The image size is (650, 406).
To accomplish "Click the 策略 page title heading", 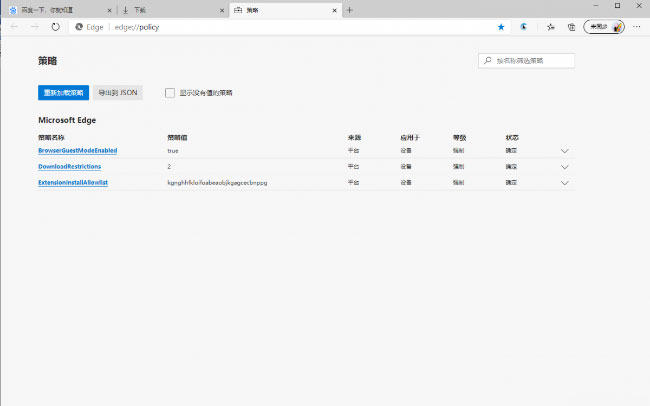I will click(48, 61).
